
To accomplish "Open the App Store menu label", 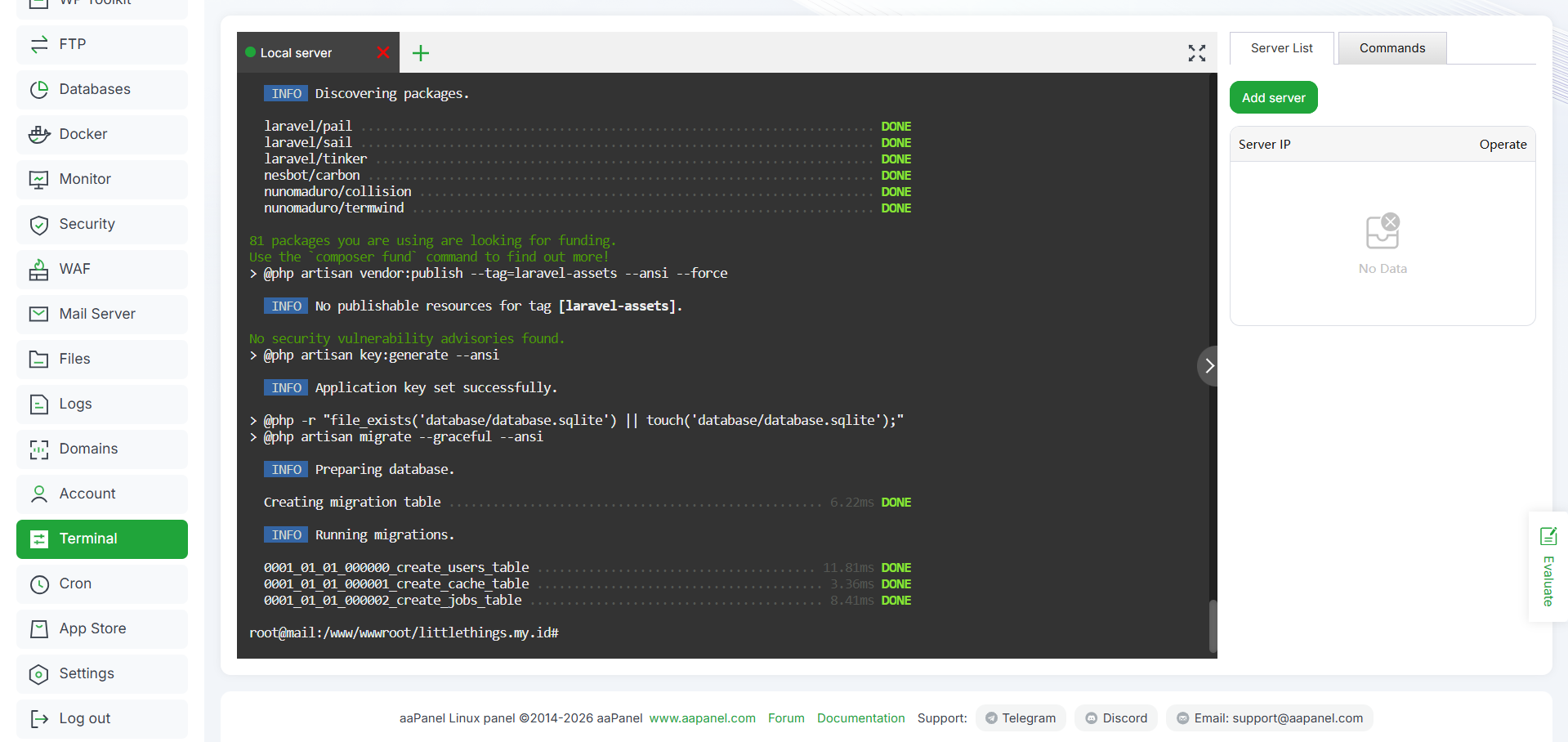I will 92,628.
